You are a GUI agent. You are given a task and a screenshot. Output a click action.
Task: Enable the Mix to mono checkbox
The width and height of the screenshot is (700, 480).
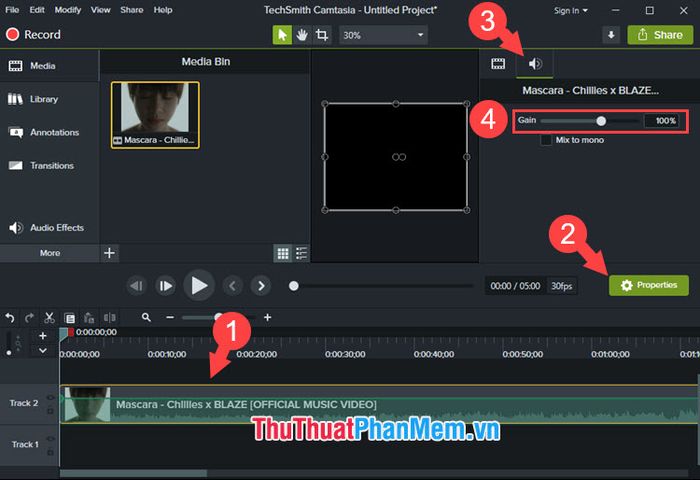546,140
